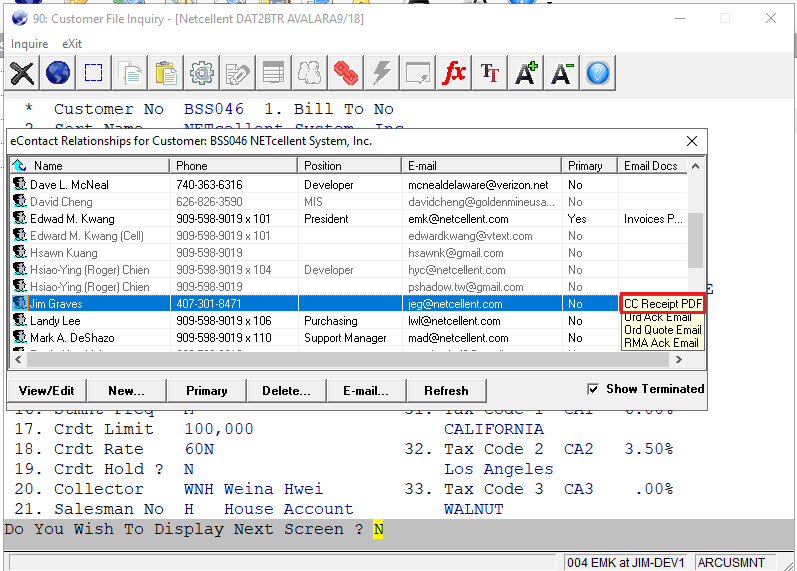Click the red chain links icon
This screenshot has width=797, height=571.
pyautogui.click(x=346, y=73)
